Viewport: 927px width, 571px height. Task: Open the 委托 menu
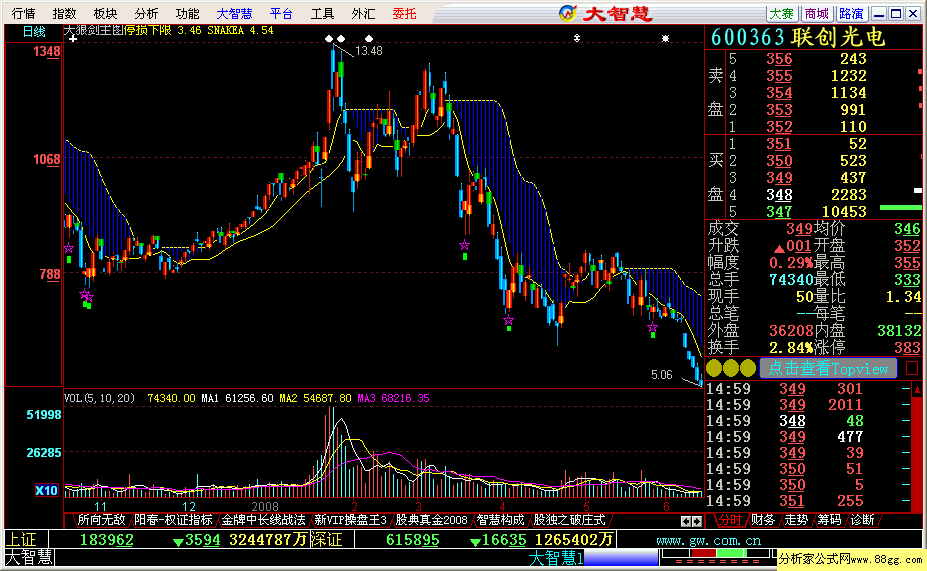click(x=405, y=14)
